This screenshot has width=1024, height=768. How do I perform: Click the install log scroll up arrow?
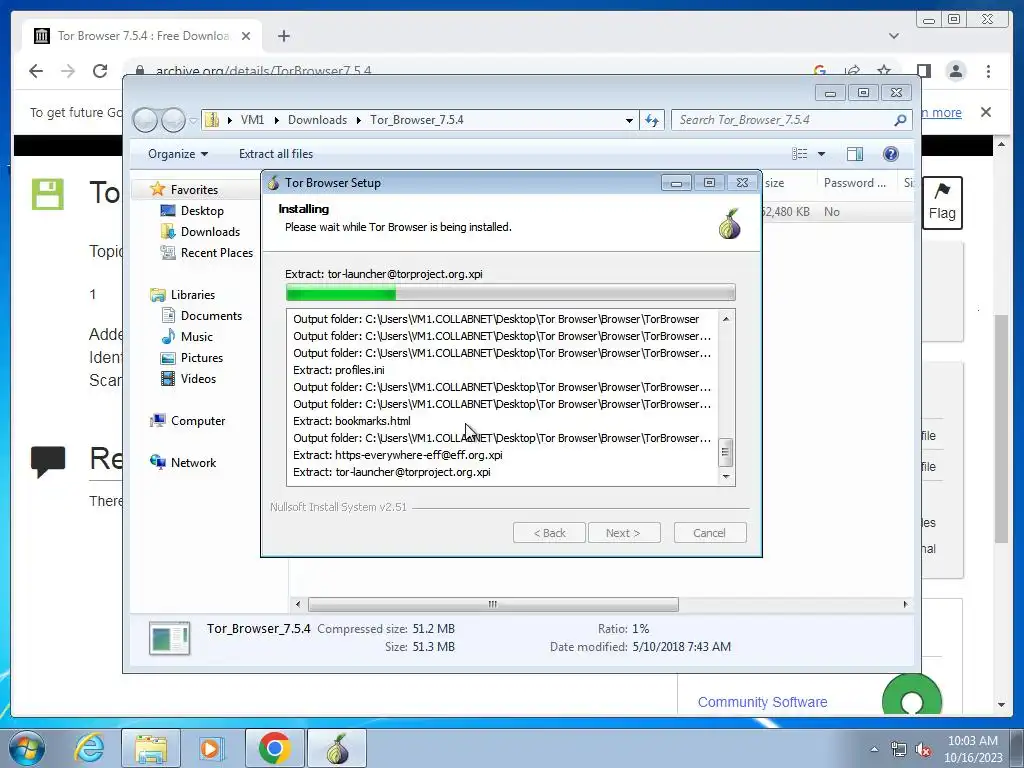[x=726, y=319]
